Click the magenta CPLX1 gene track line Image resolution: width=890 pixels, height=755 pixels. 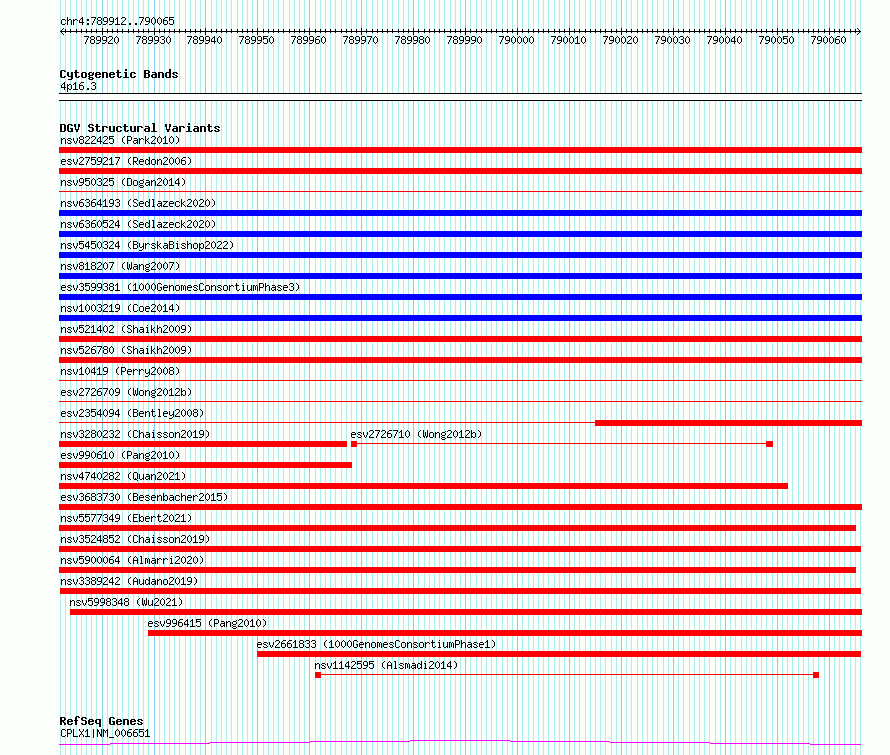460,742
